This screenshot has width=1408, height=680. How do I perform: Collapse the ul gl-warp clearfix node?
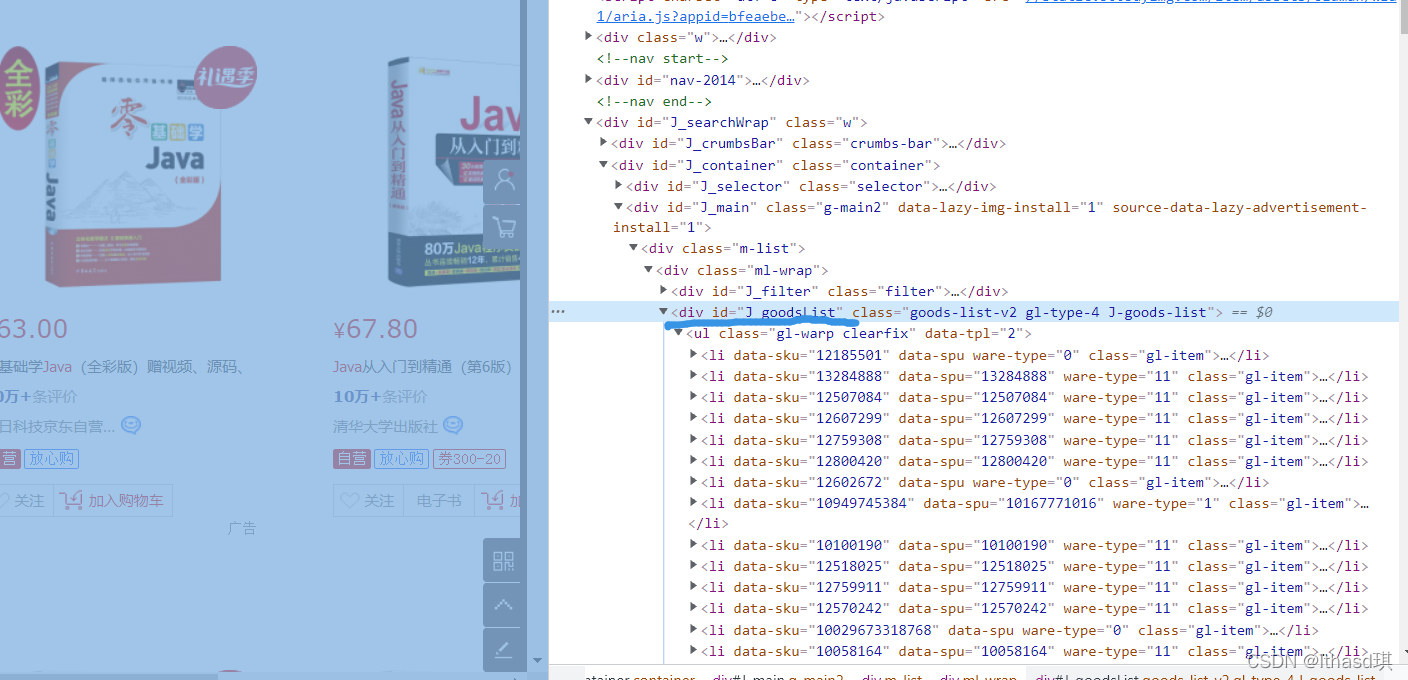click(x=678, y=333)
